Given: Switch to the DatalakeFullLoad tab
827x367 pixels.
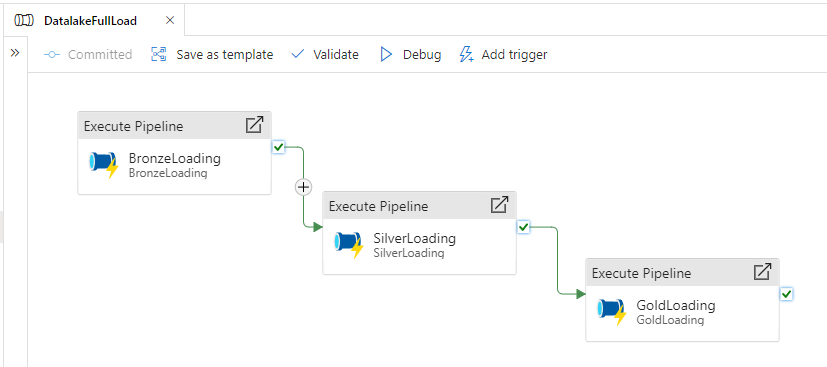Looking at the screenshot, I should [93, 21].
